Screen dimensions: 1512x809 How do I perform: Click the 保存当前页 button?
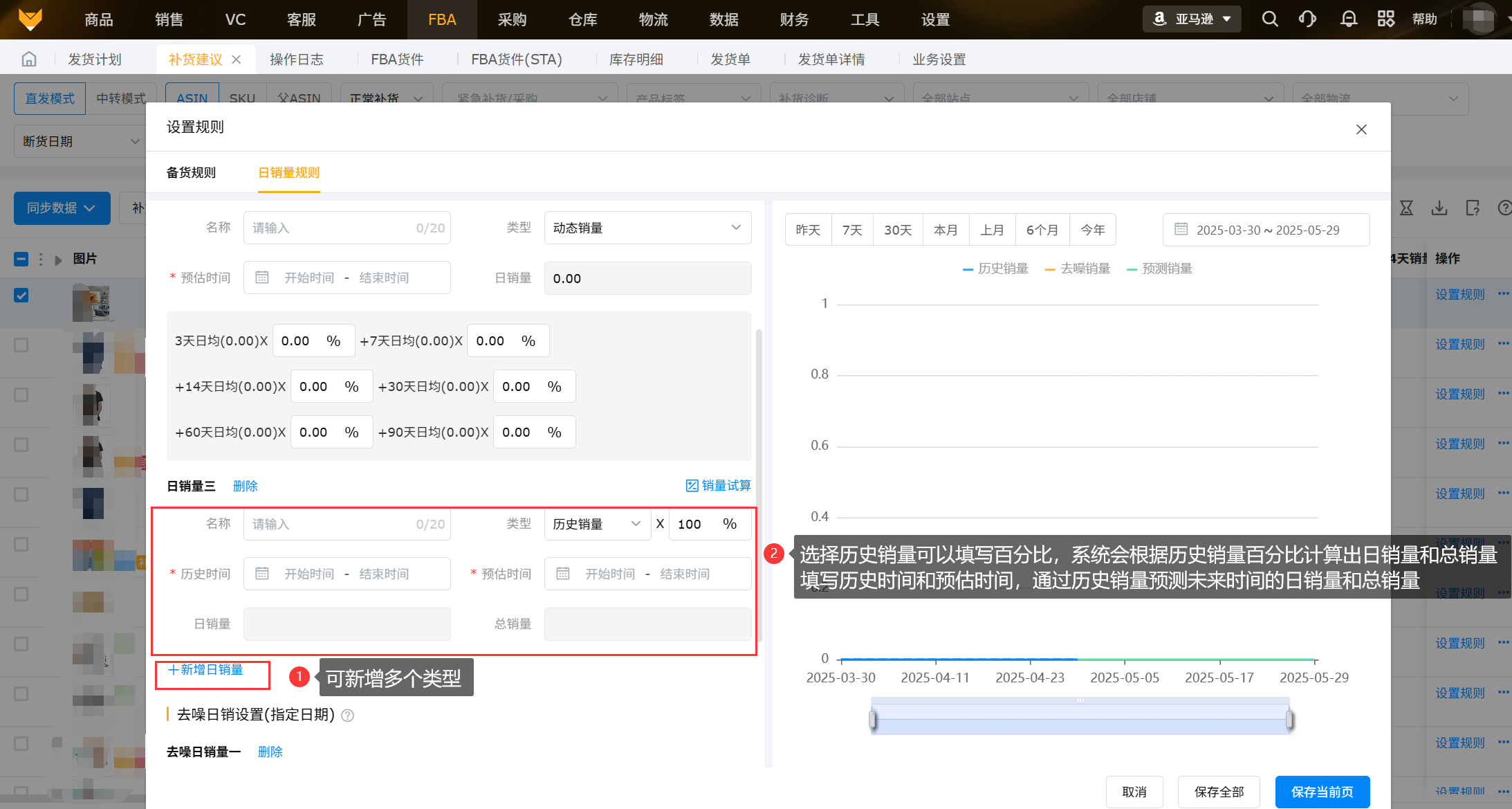tap(1322, 792)
